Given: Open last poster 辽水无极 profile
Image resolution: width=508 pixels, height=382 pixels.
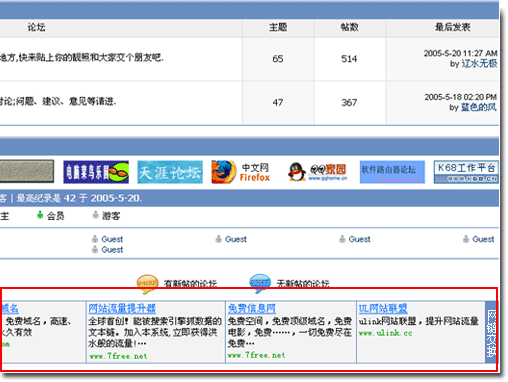Looking at the screenshot, I should (479, 63).
